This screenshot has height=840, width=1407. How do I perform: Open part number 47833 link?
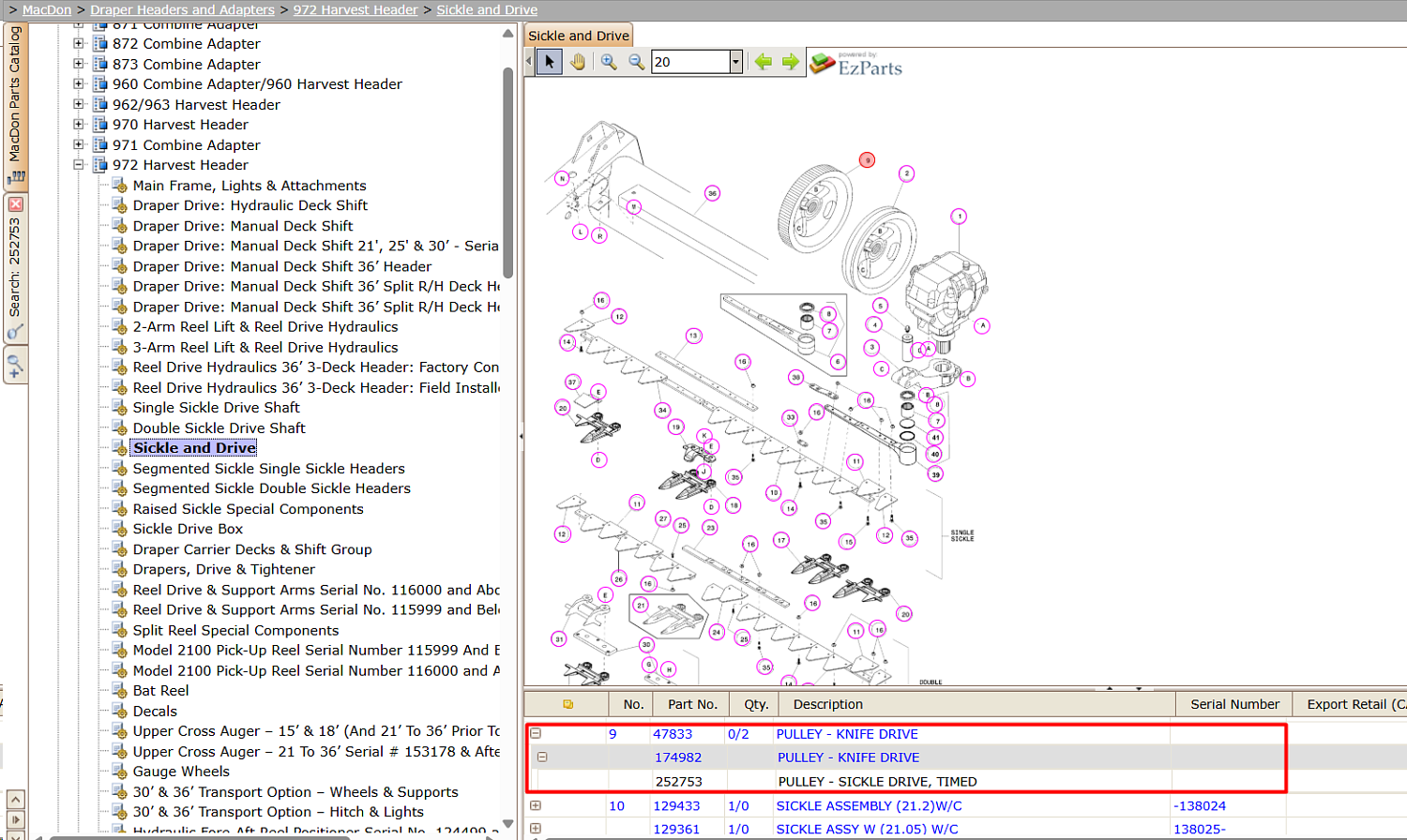pyautogui.click(x=673, y=734)
